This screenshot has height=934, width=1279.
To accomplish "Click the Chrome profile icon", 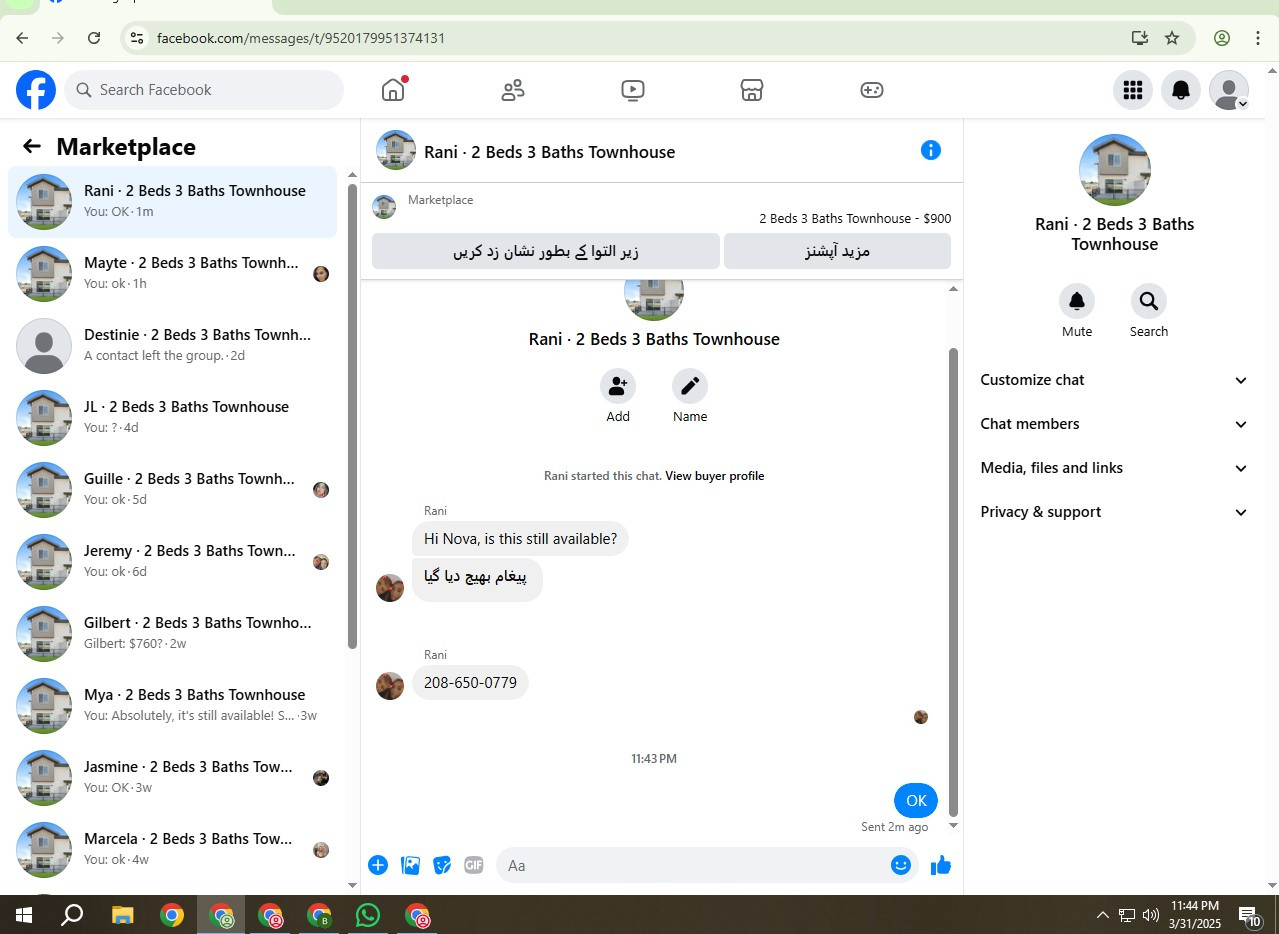I will click(x=1222, y=38).
